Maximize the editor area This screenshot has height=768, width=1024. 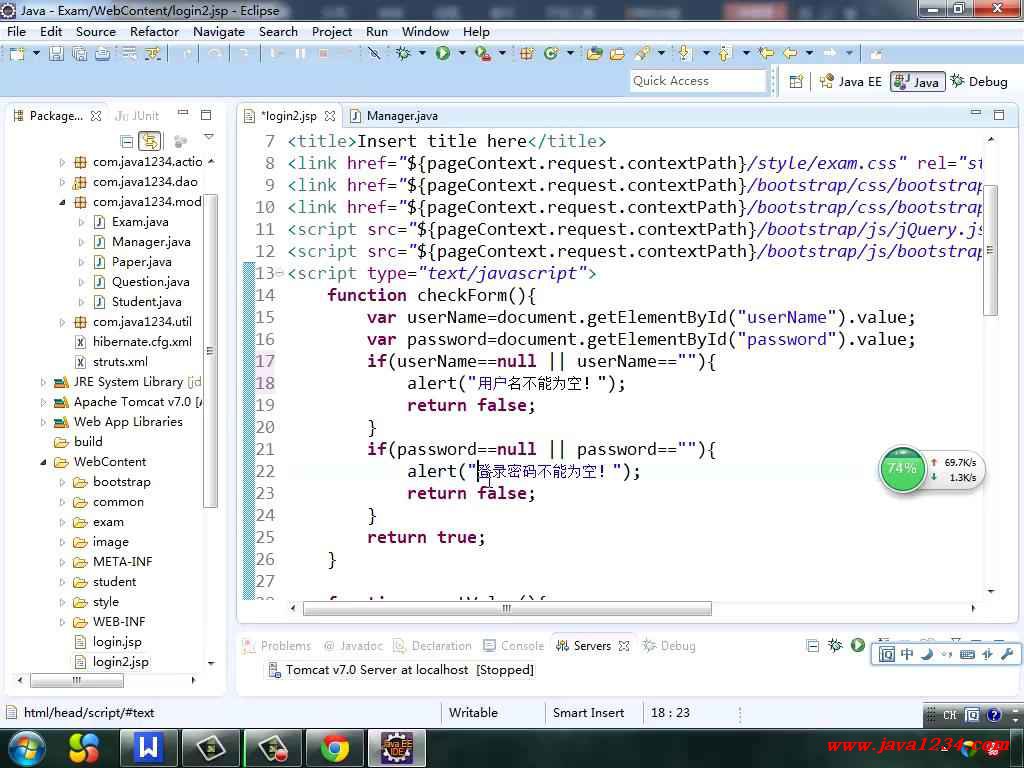(x=999, y=115)
